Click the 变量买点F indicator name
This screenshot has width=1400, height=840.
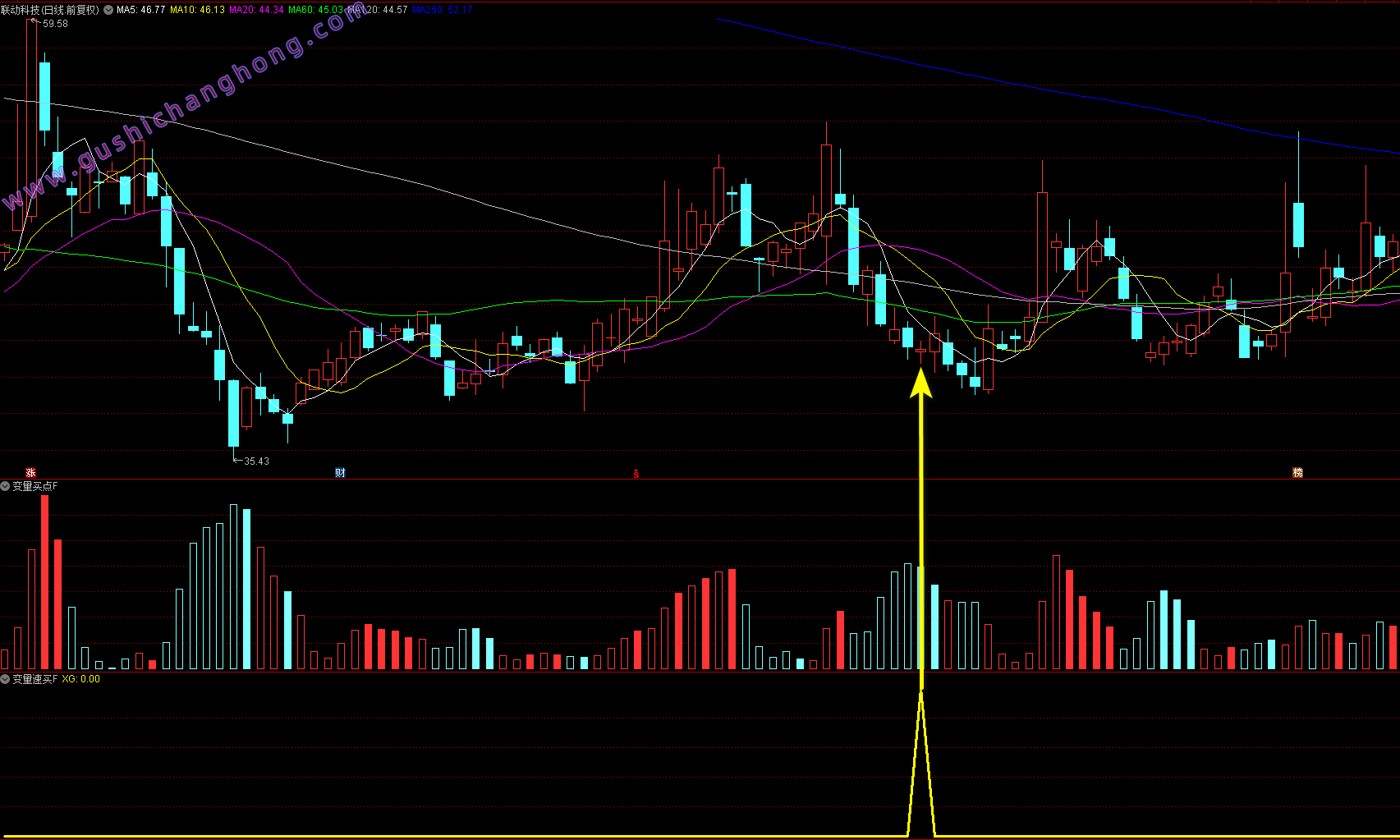pos(34,486)
